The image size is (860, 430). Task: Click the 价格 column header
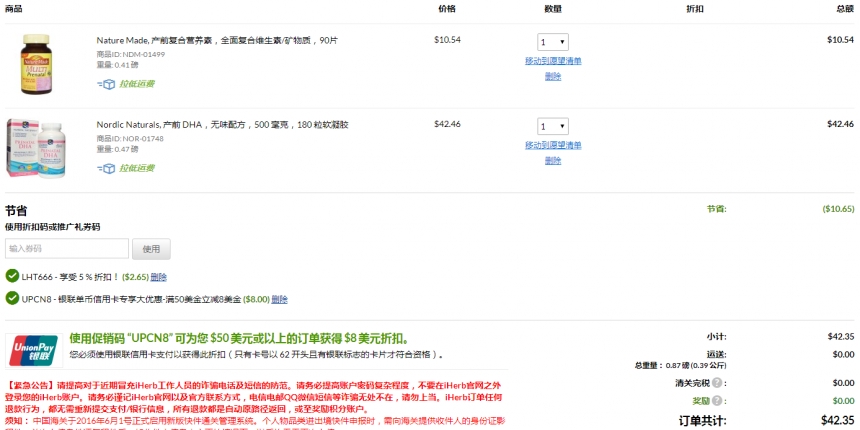coord(447,9)
